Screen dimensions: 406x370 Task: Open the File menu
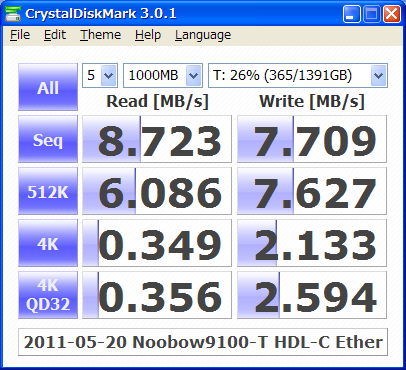click(20, 35)
